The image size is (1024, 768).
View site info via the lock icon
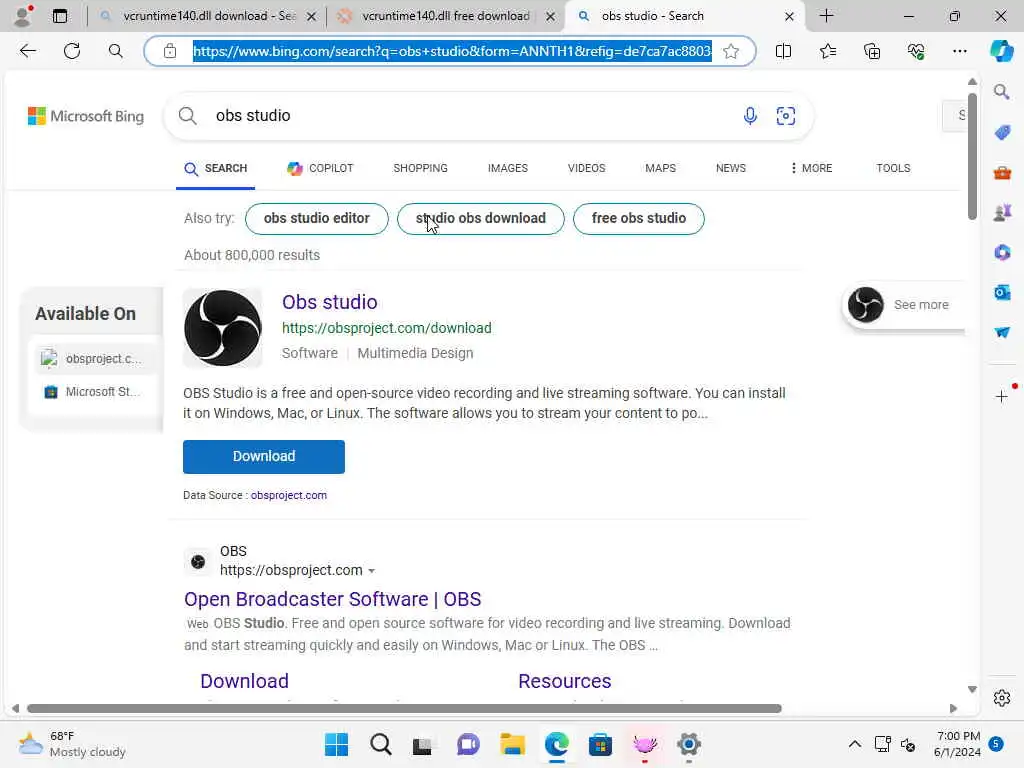[x=170, y=51]
